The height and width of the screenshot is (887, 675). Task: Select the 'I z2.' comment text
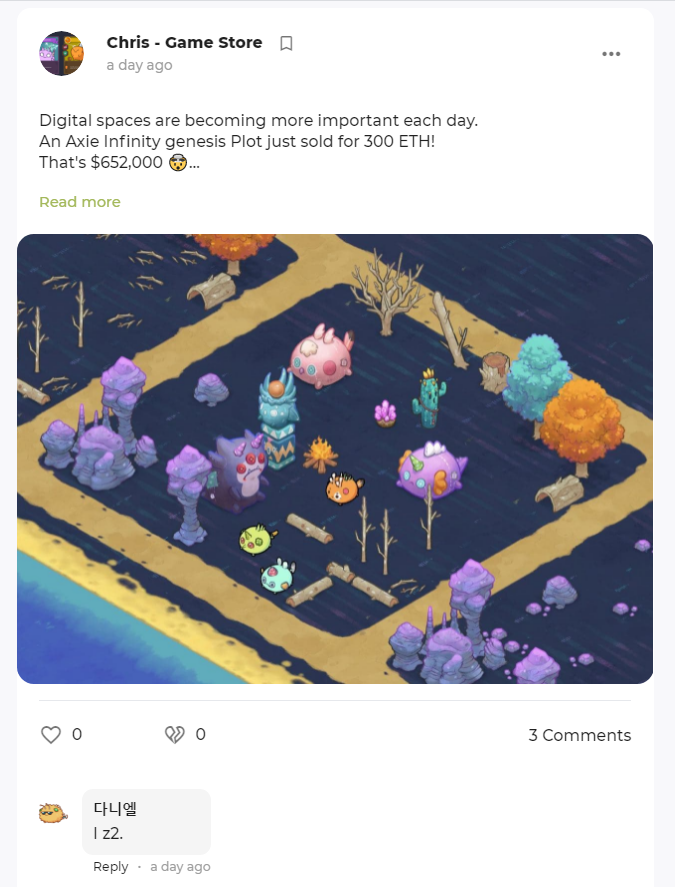(x=108, y=833)
